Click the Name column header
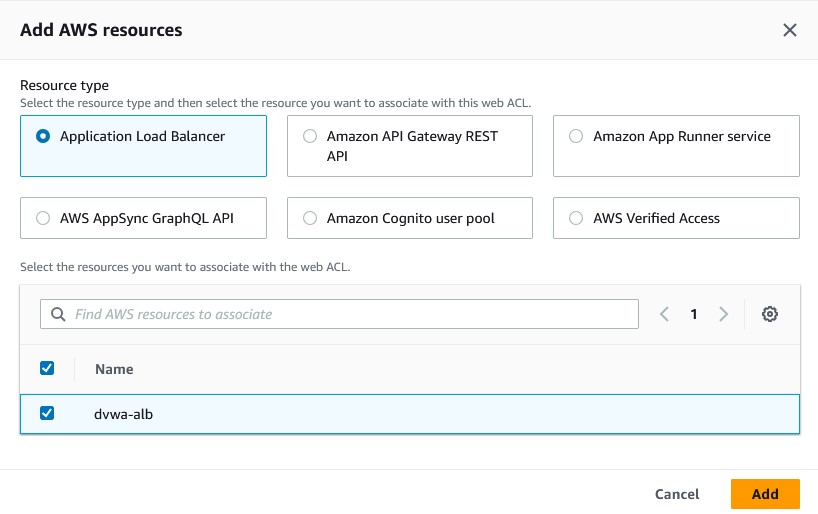This screenshot has height=514, width=818. pyautogui.click(x=114, y=369)
